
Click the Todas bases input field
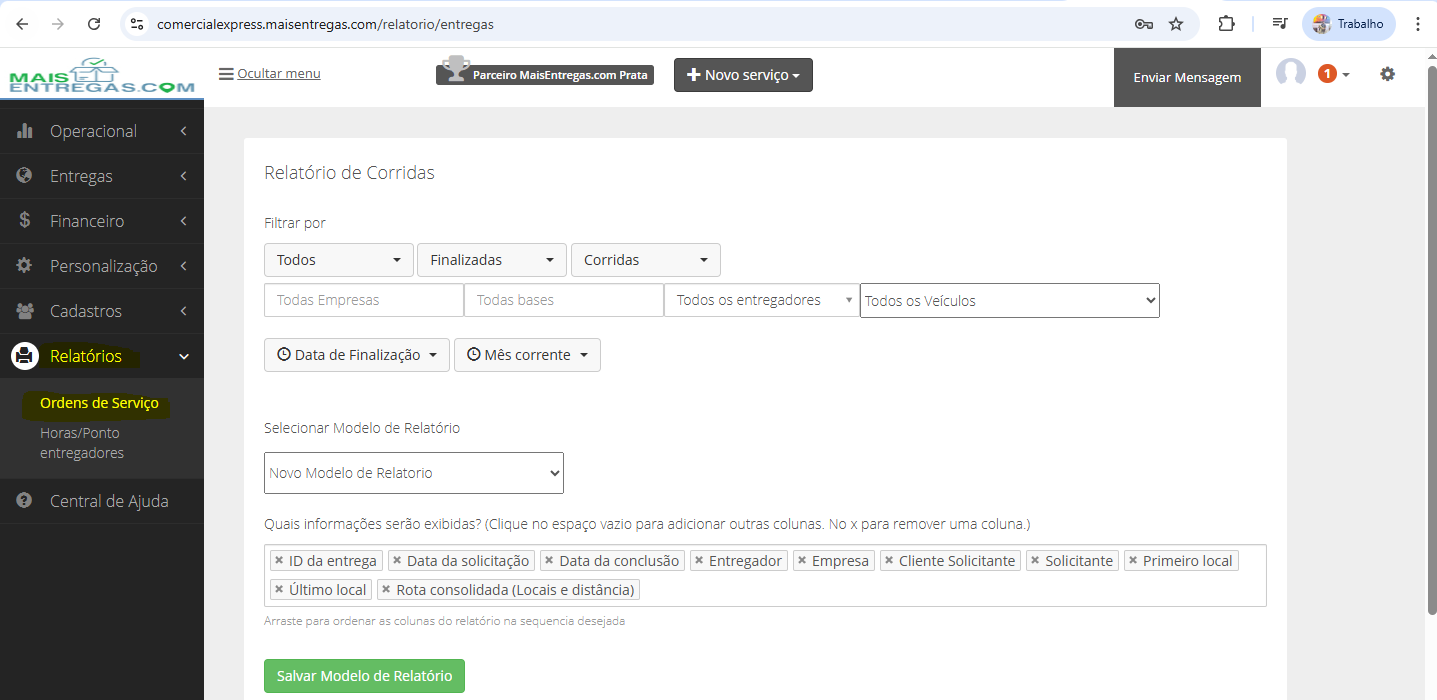coord(564,300)
